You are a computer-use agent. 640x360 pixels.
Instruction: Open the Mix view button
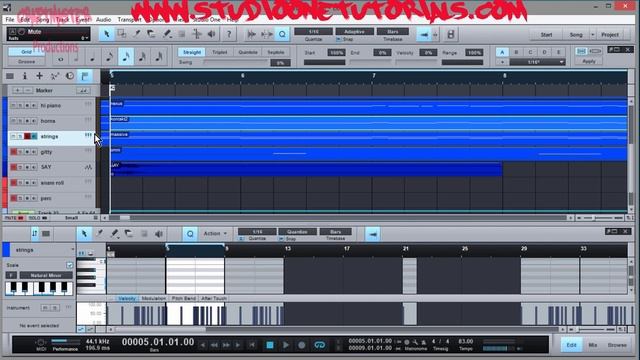[x=593, y=345]
